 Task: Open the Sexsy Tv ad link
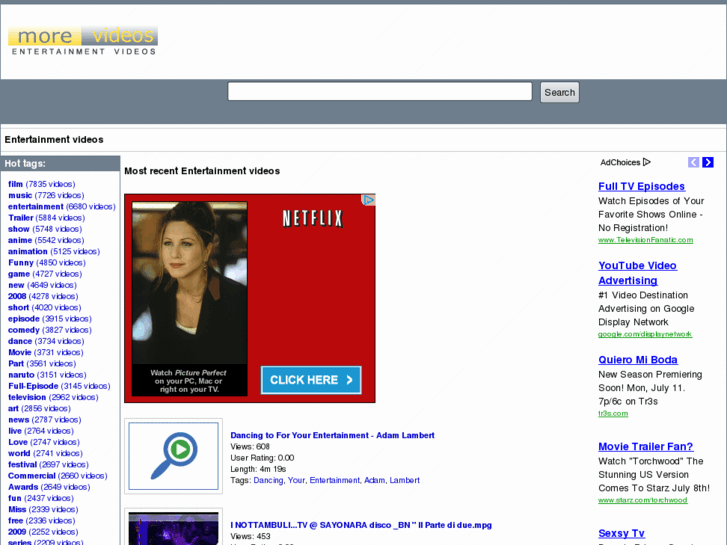[x=621, y=533]
